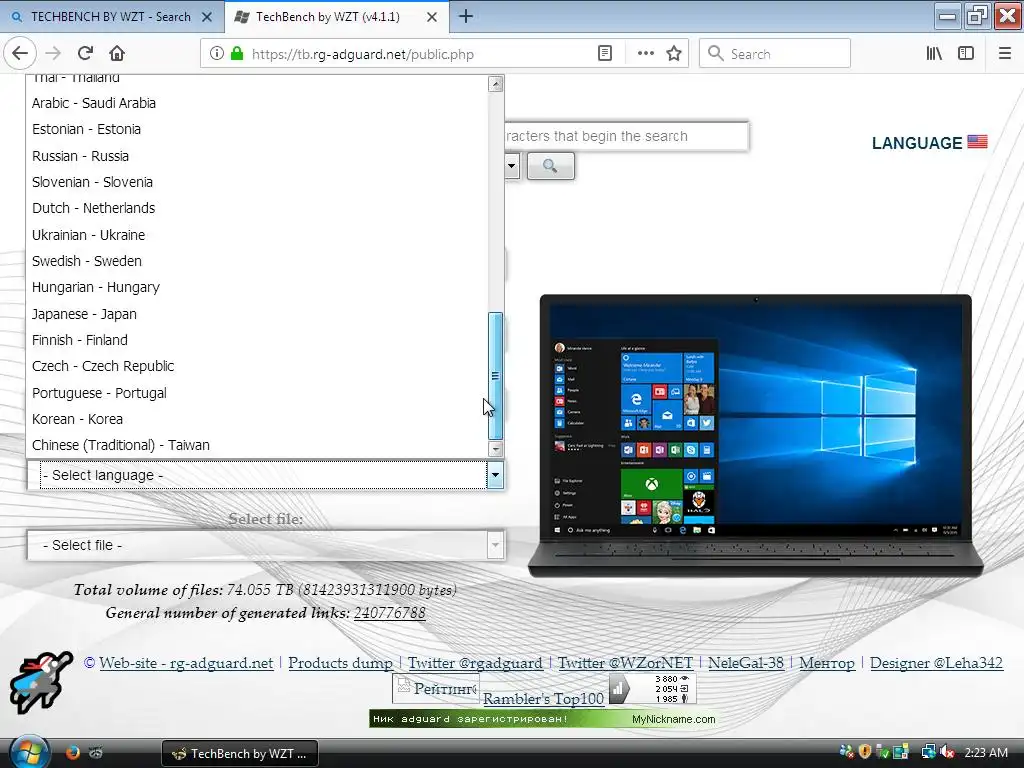Go back with the browser Back arrow
The width and height of the screenshot is (1024, 768).
point(20,54)
